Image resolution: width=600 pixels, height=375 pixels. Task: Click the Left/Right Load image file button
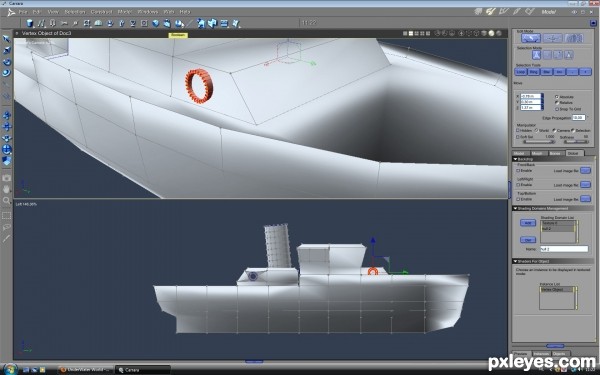[x=585, y=185]
